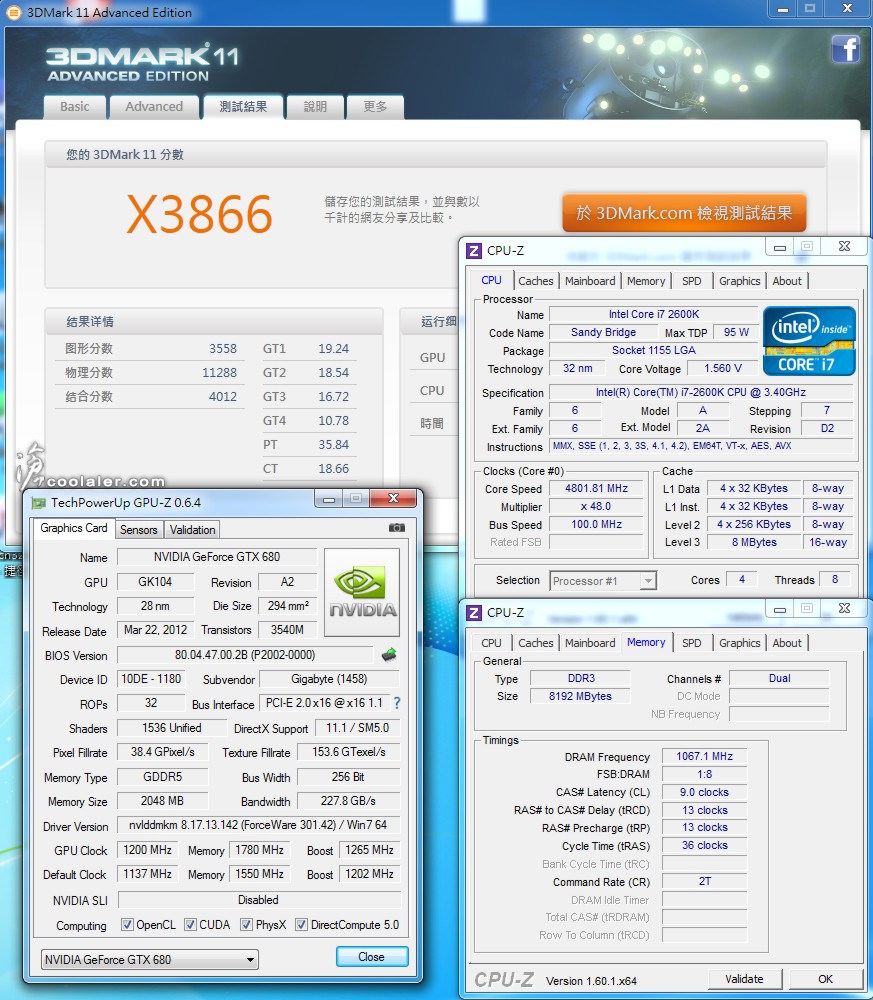Select the 更多 tab
873x1000 pixels.
click(375, 107)
